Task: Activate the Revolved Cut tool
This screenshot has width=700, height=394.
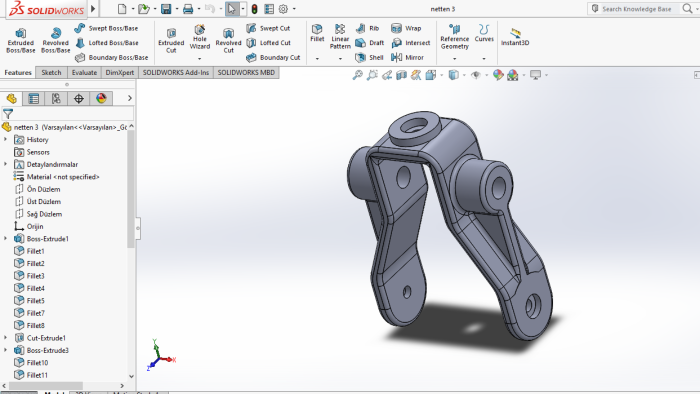Action: point(228,41)
